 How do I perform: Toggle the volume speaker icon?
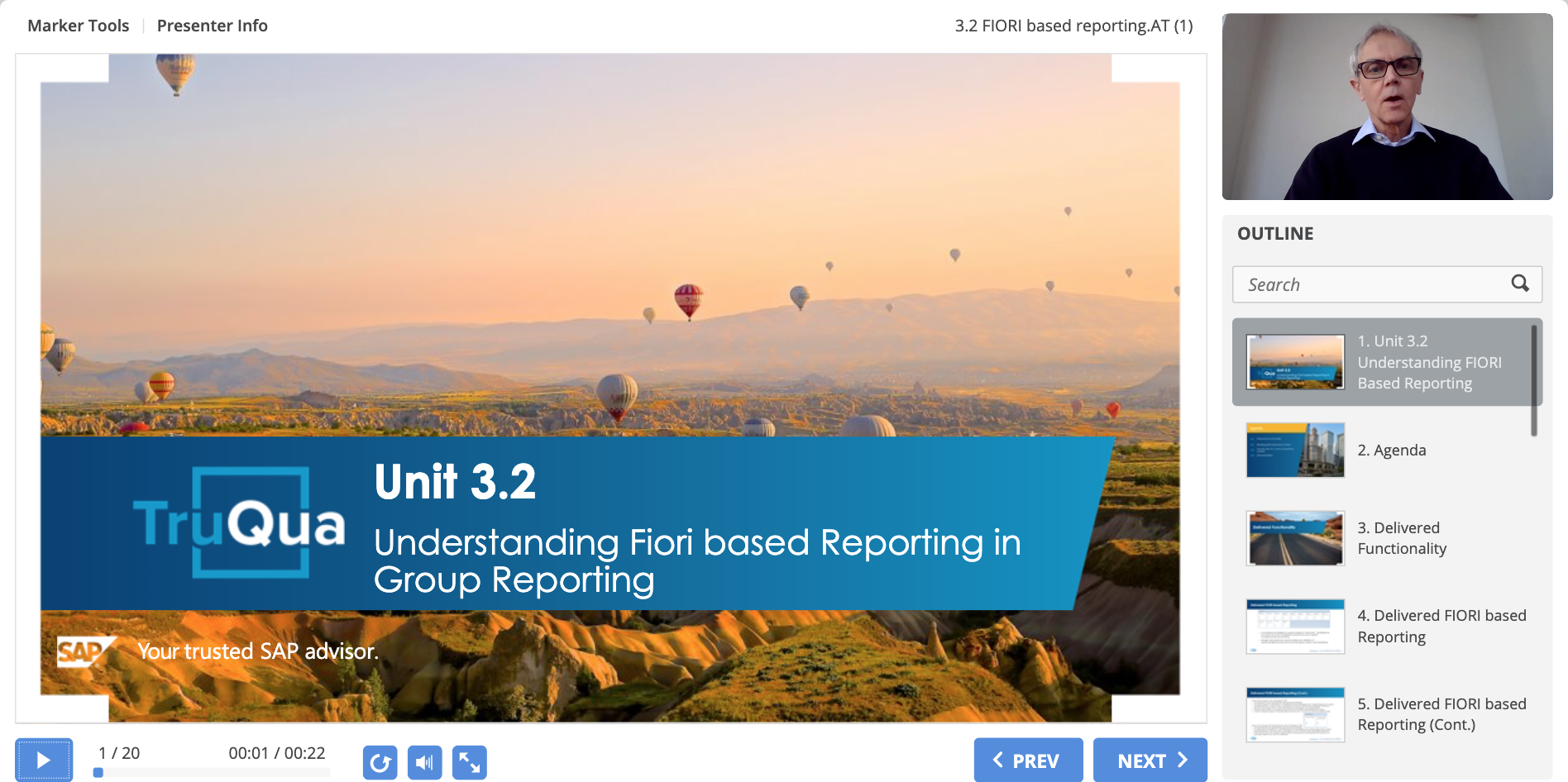point(424,762)
